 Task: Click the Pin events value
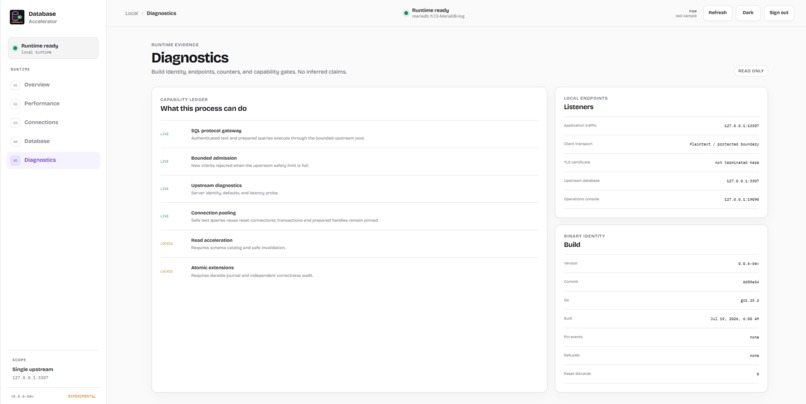[x=755, y=338]
